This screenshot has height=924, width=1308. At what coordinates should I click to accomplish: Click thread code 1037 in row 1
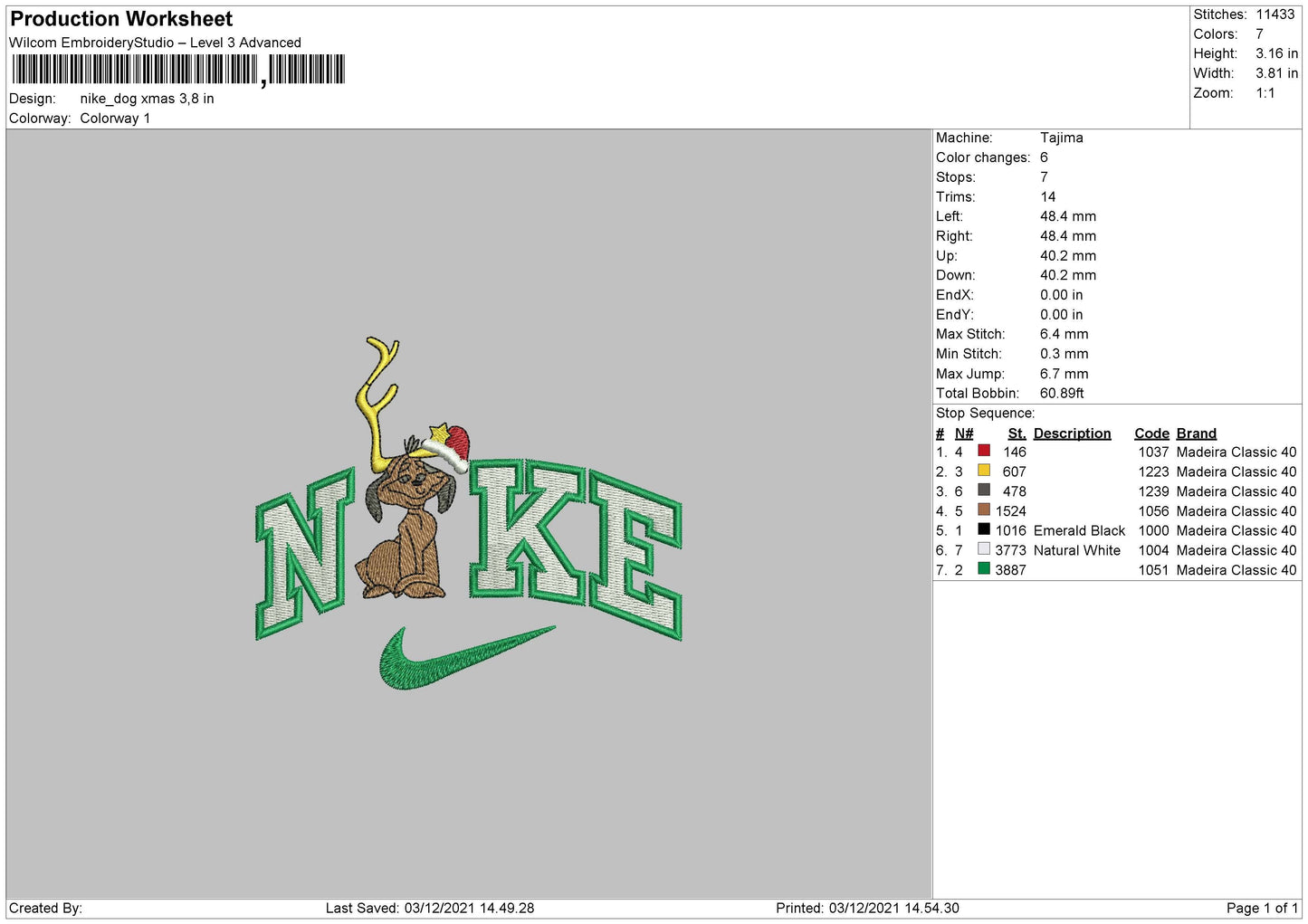pyautogui.click(x=1153, y=452)
